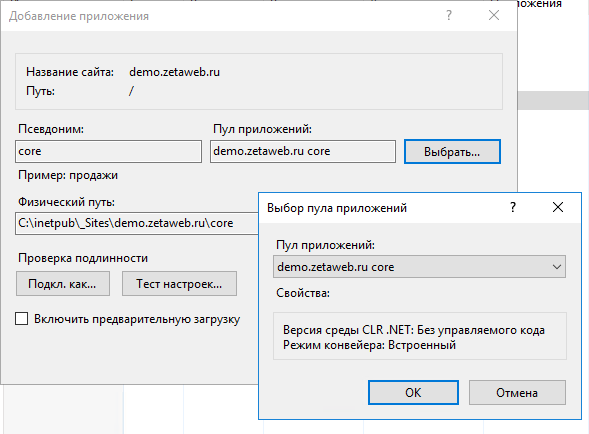
Task: Click the Физический путь text field
Action: click(x=137, y=223)
